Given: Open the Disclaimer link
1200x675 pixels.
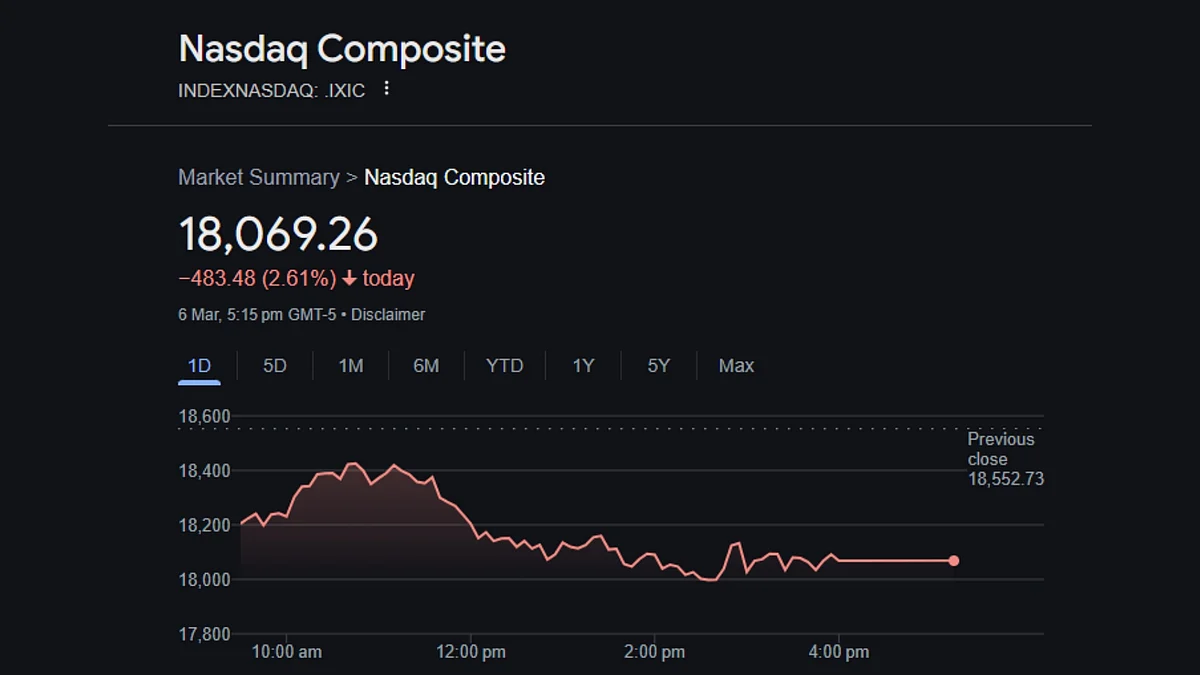Looking at the screenshot, I should (x=388, y=314).
